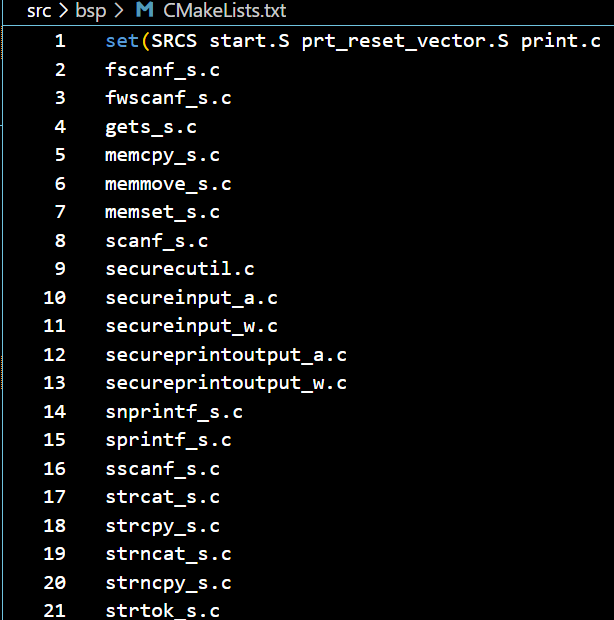Viewport: 614px width, 620px height.
Task: Click line number 14 in gutter
Action: pos(55,412)
